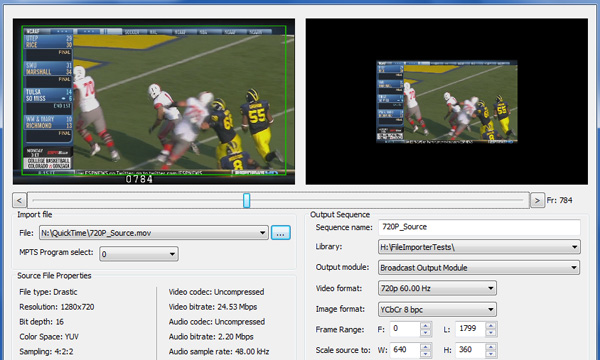Expand the Library path dropdown

click(x=479, y=247)
